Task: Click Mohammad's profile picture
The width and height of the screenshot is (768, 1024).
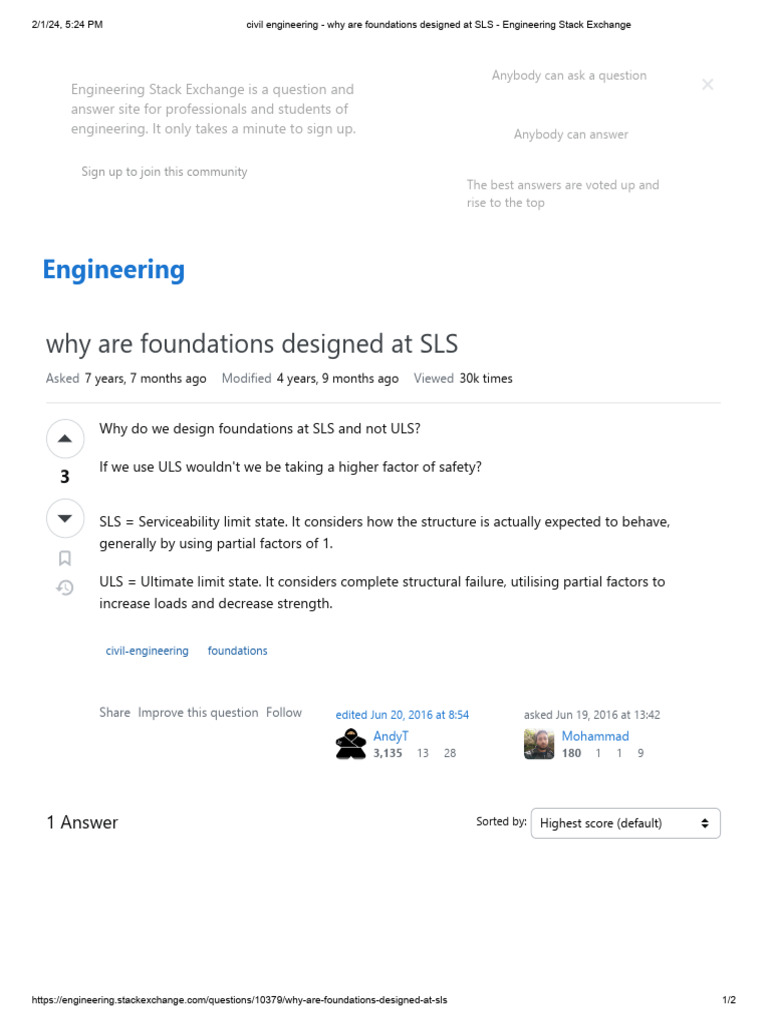Action: 539,744
